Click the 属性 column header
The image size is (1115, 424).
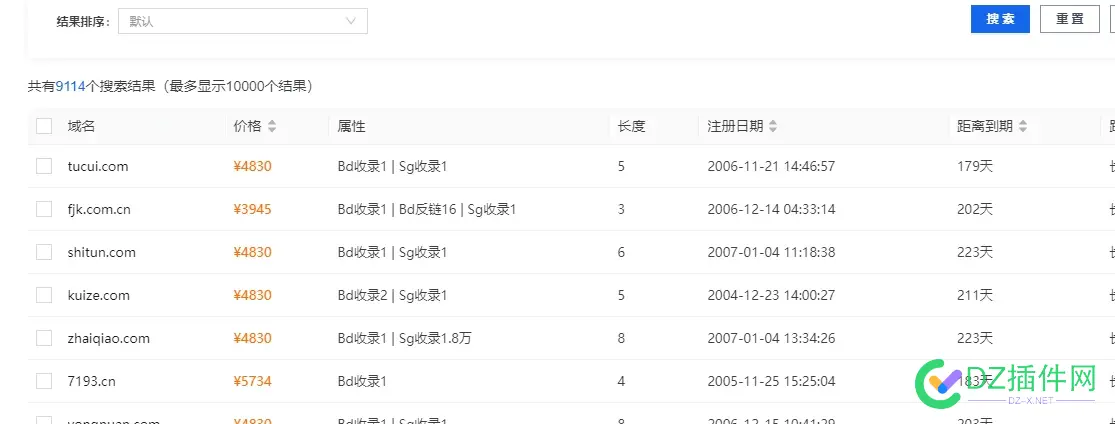tap(351, 127)
